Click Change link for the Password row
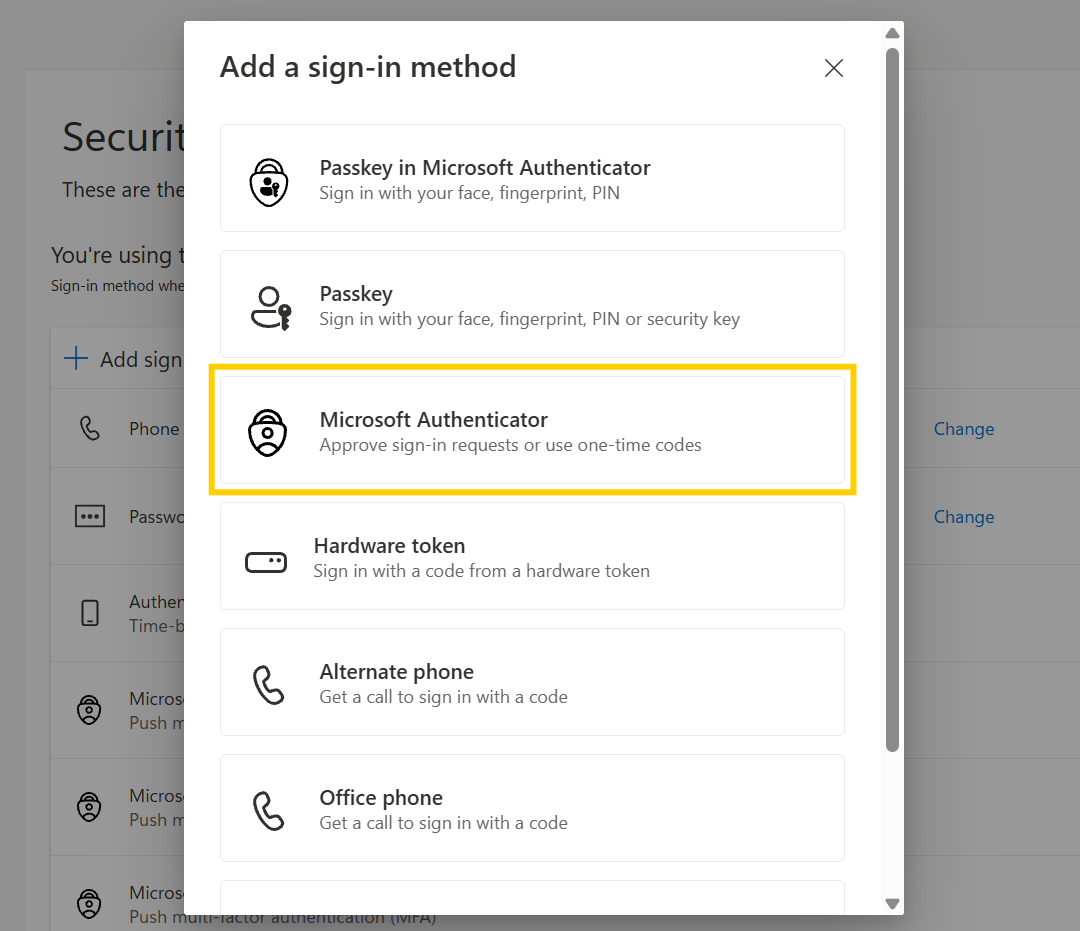The image size is (1080, 931). point(964,517)
